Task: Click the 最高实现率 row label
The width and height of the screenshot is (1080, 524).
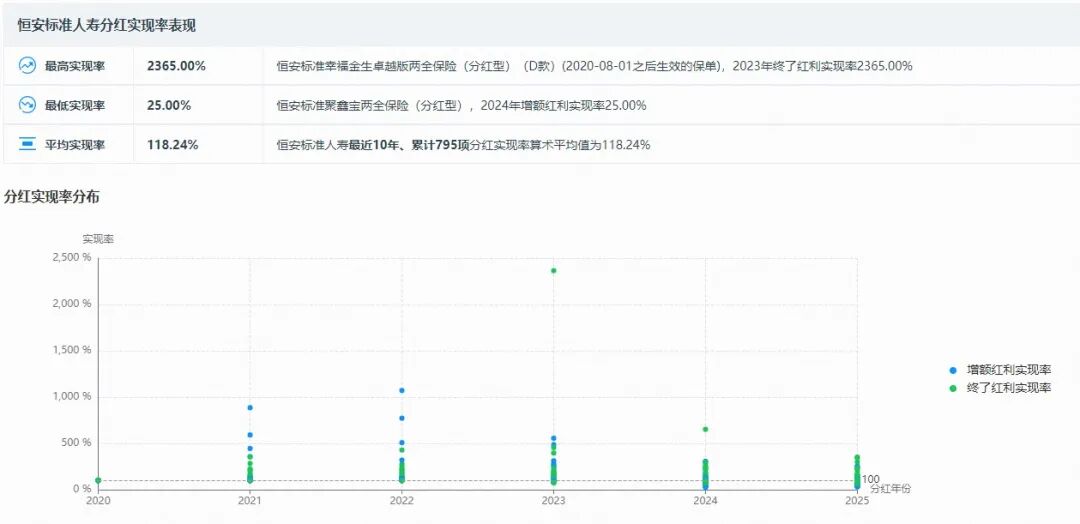Action: click(75, 66)
